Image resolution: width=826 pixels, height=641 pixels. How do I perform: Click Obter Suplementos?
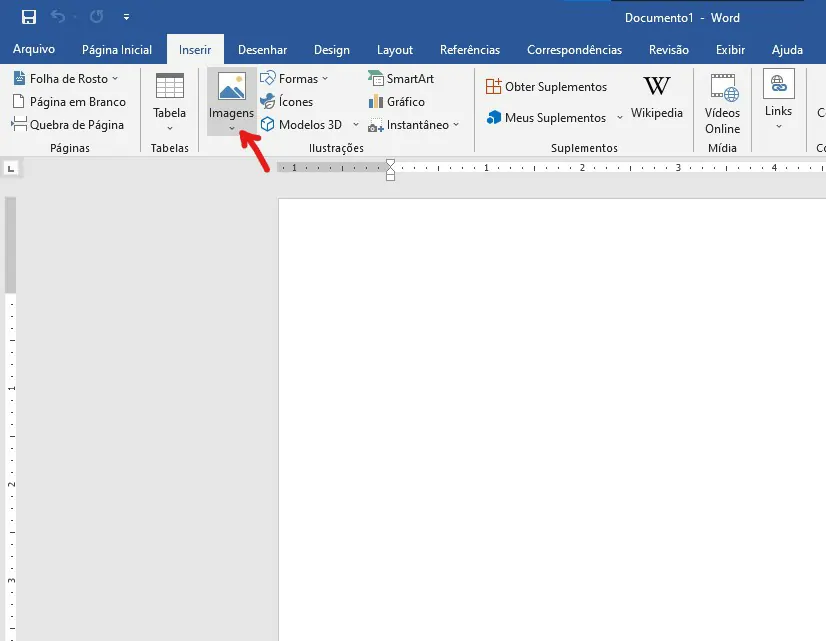(546, 86)
